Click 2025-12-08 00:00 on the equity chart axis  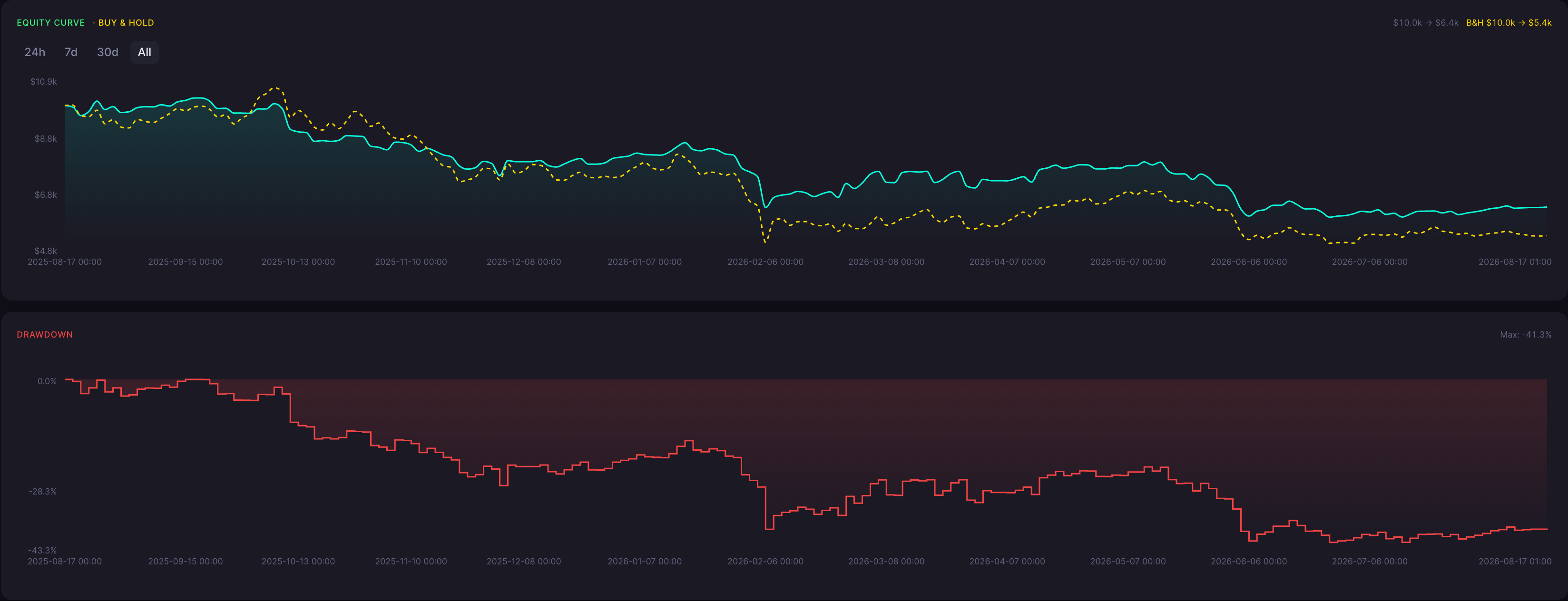[x=523, y=262]
